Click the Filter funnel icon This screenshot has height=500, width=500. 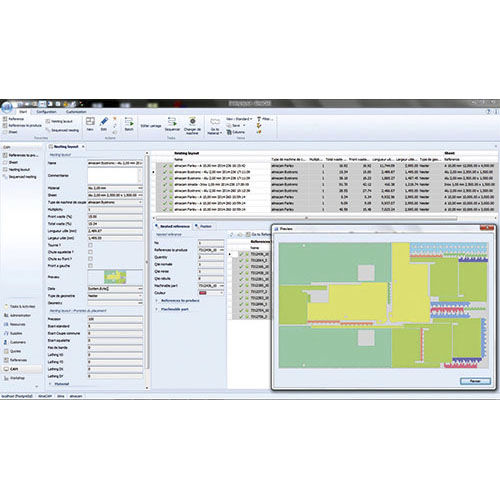(259, 119)
